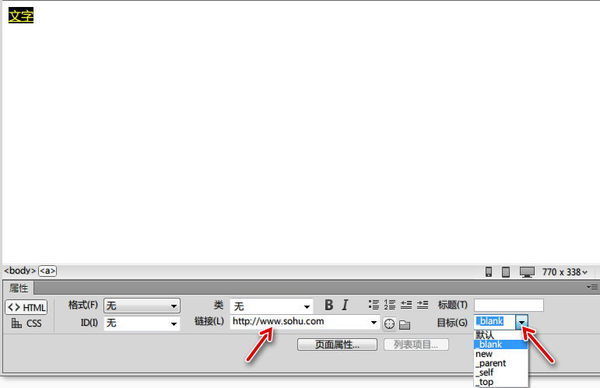
Task: Expand the 格式(F) format dropdown
Action: click(x=142, y=306)
